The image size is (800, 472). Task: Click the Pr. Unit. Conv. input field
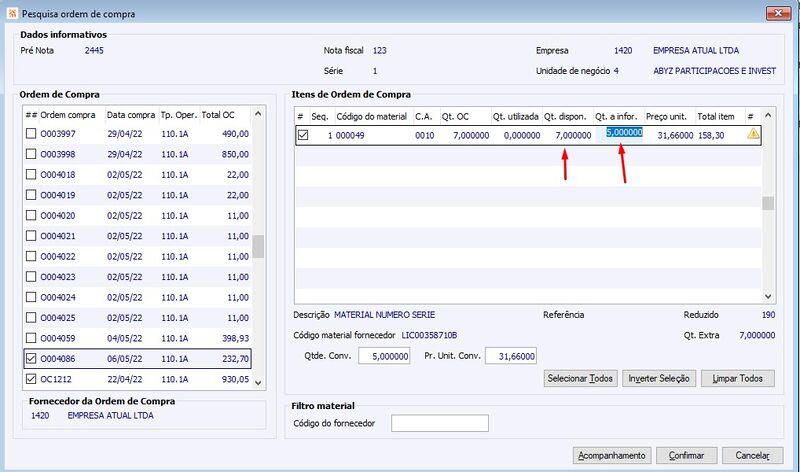(x=511, y=356)
